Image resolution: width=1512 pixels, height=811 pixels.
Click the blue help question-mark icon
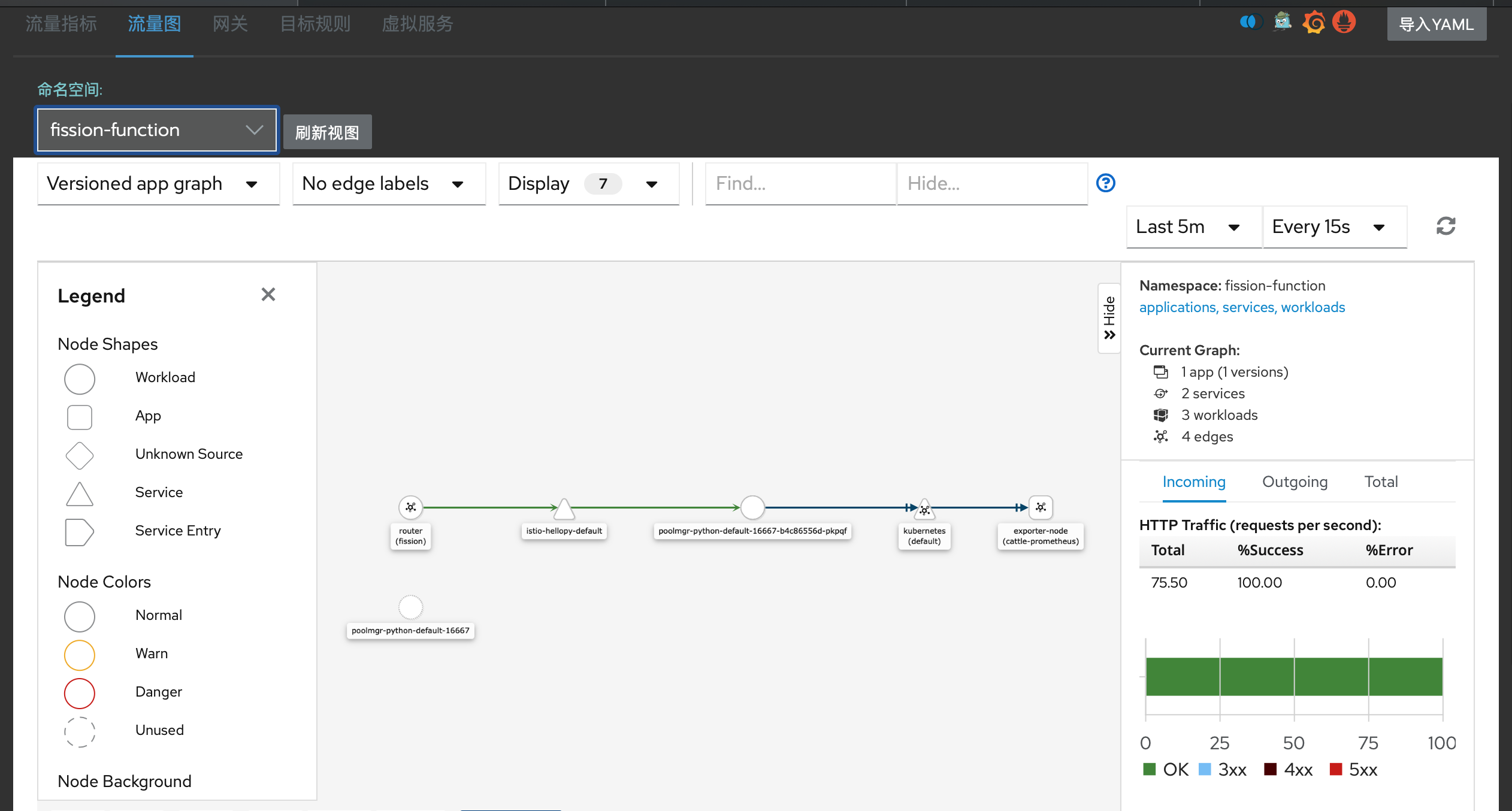point(1105,183)
